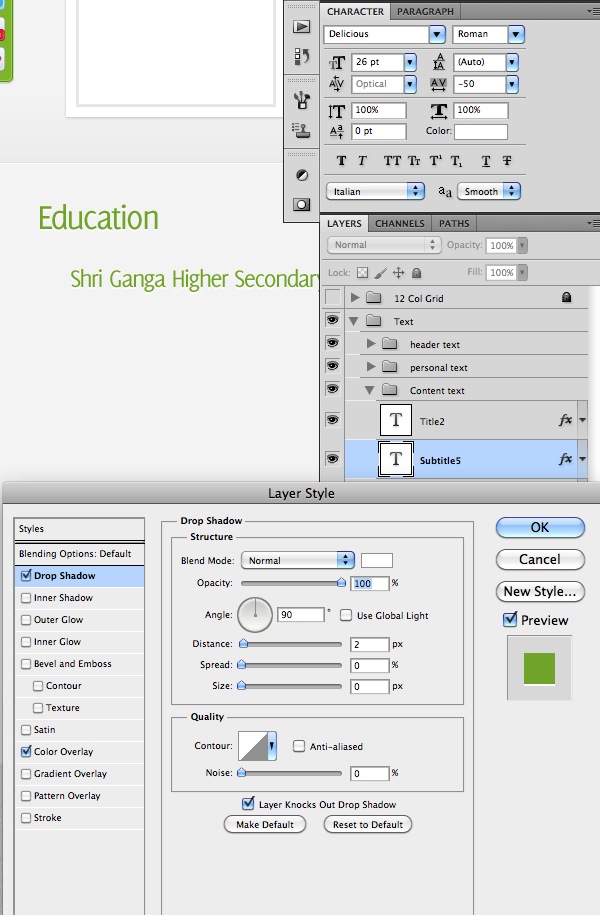The width and height of the screenshot is (600, 915).
Task: Click the Faux Bold style icon
Action: tap(341, 160)
